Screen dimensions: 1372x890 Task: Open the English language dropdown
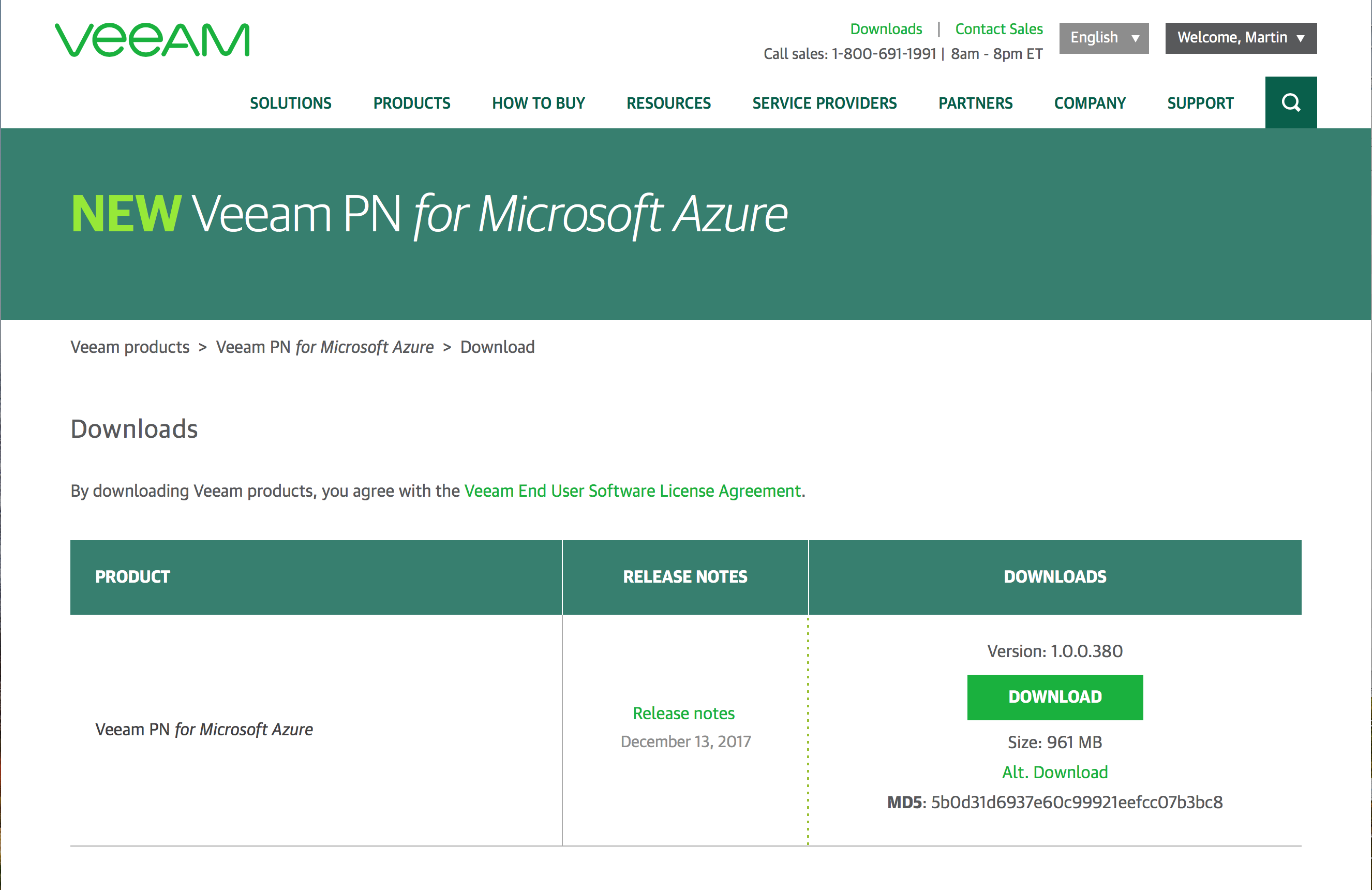pyautogui.click(x=1104, y=38)
